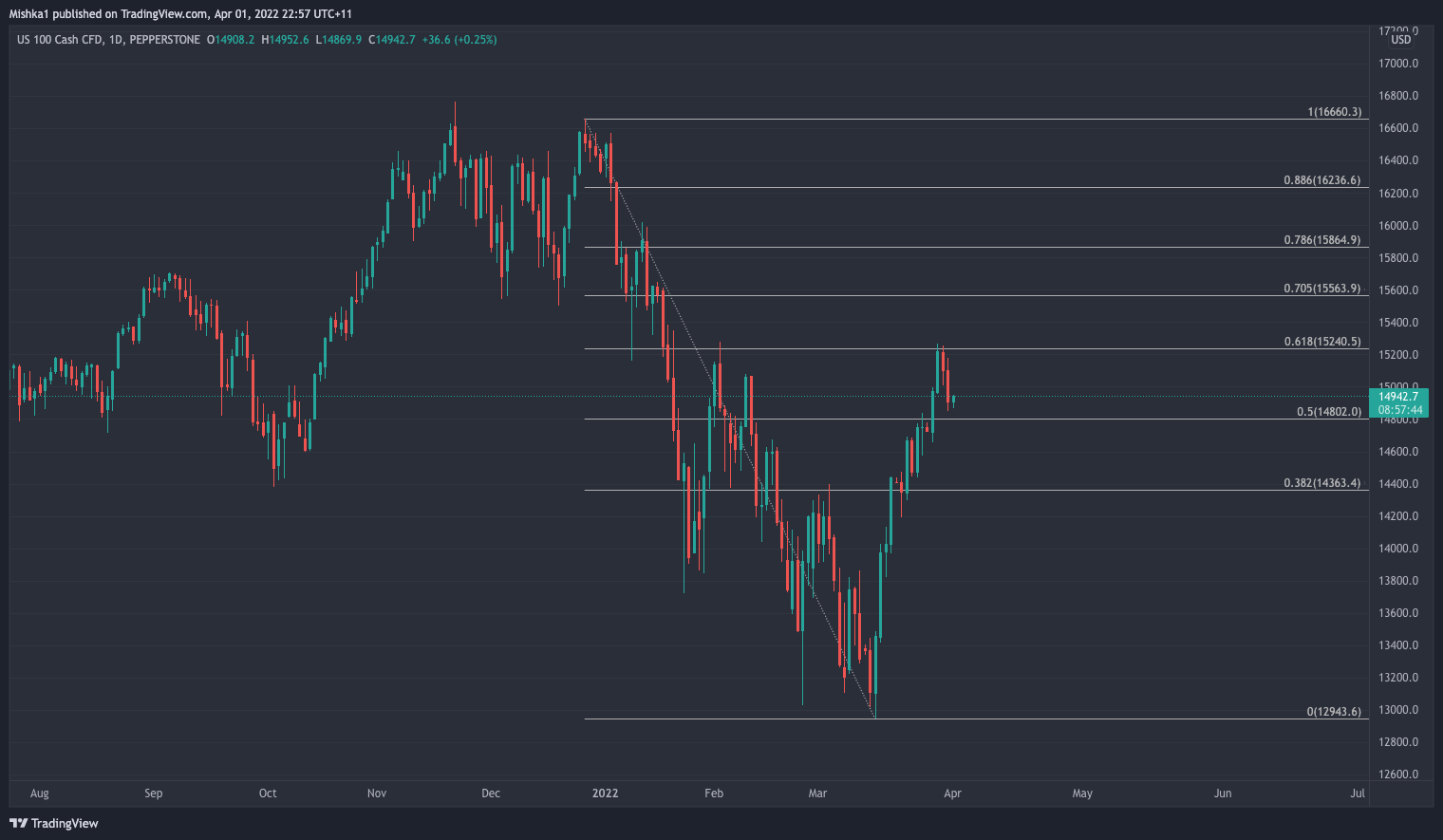1443x840 pixels.
Task: Click the 14000.0 price axis label
Action: pos(1398,549)
